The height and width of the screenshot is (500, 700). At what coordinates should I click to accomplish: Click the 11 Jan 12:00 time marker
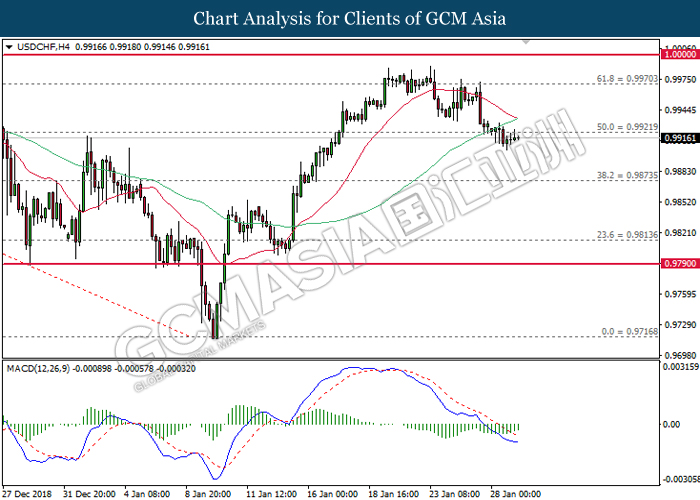pos(271,494)
